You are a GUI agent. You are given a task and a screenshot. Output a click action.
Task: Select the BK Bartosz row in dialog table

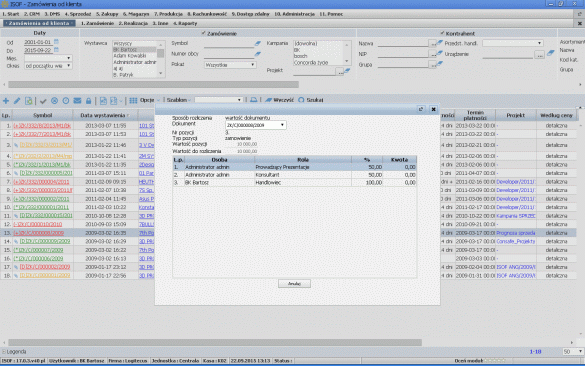point(294,182)
